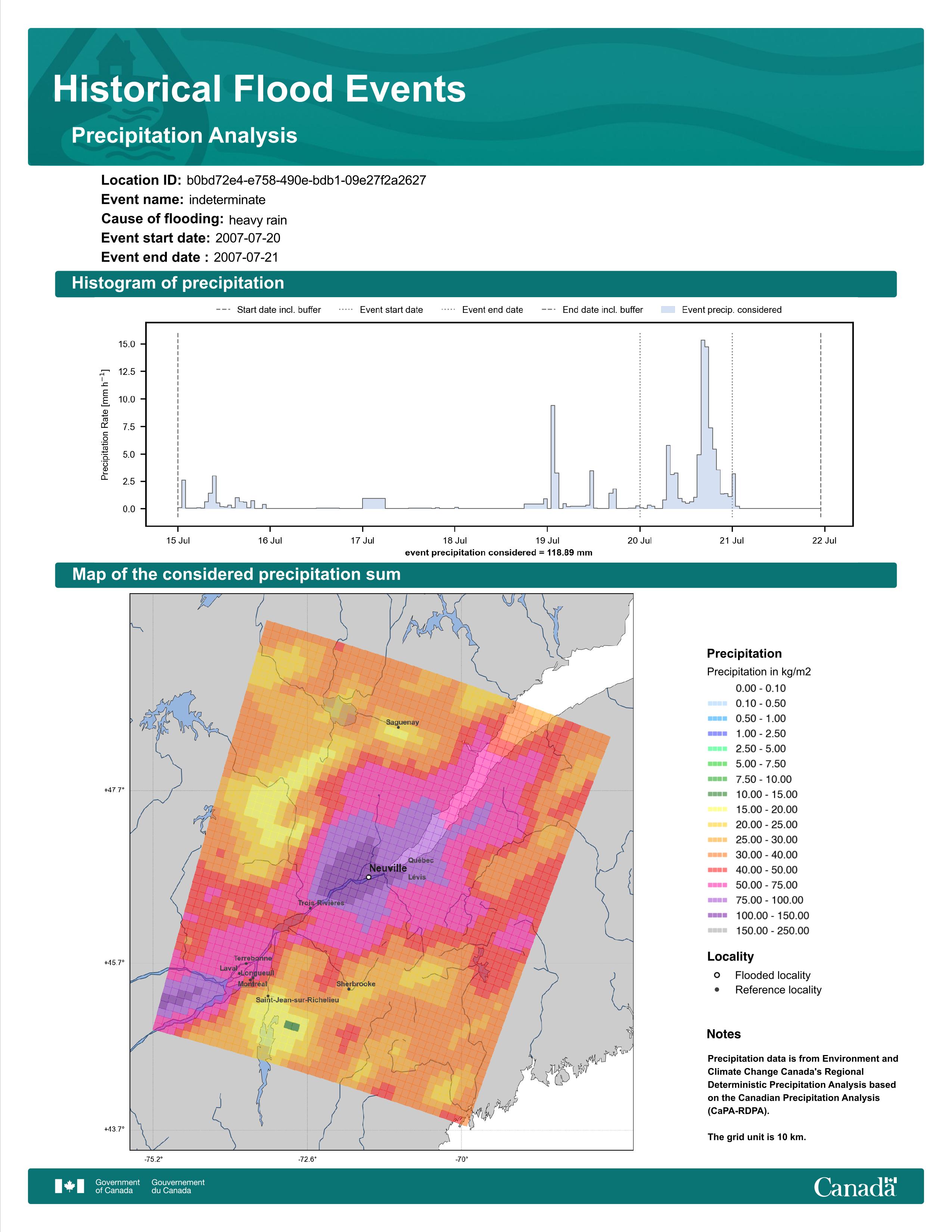Click the 'Government of Canada' footer text
The image size is (952, 1232).
[117, 1186]
